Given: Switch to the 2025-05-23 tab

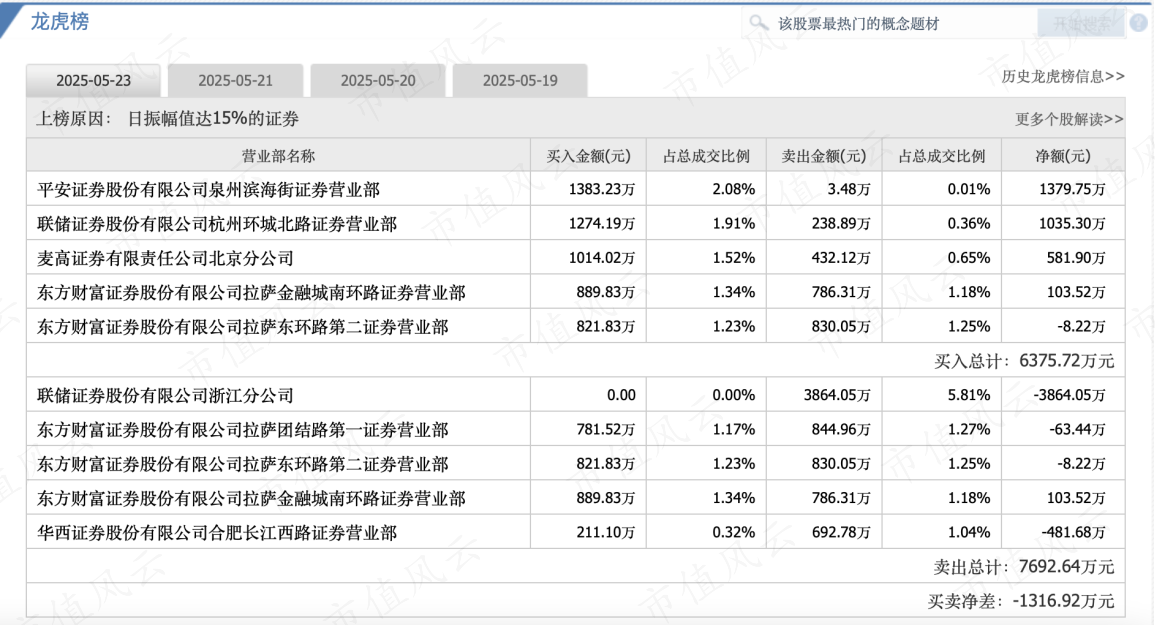Looking at the screenshot, I should 93,81.
